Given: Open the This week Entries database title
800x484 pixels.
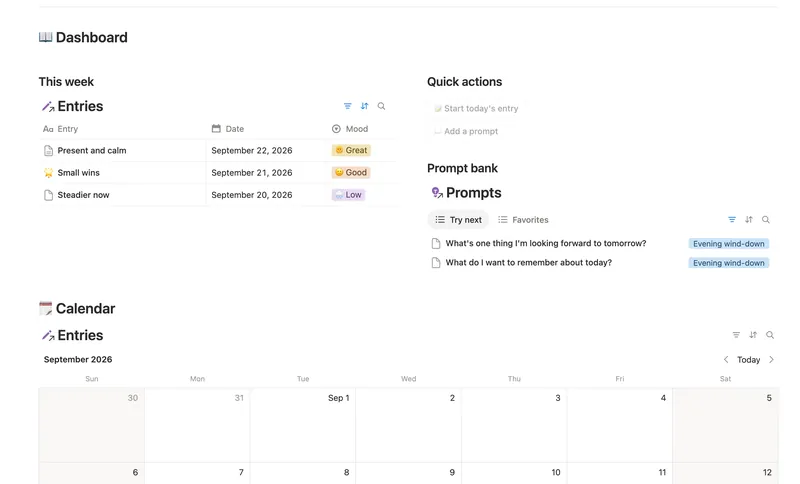Looking at the screenshot, I should 80,106.
